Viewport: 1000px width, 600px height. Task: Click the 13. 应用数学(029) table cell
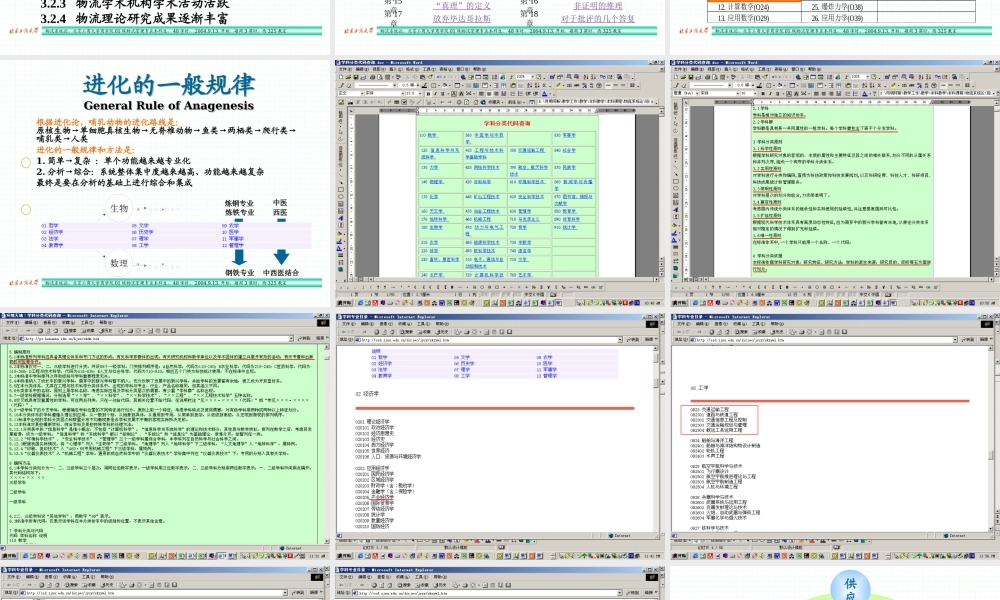point(754,18)
